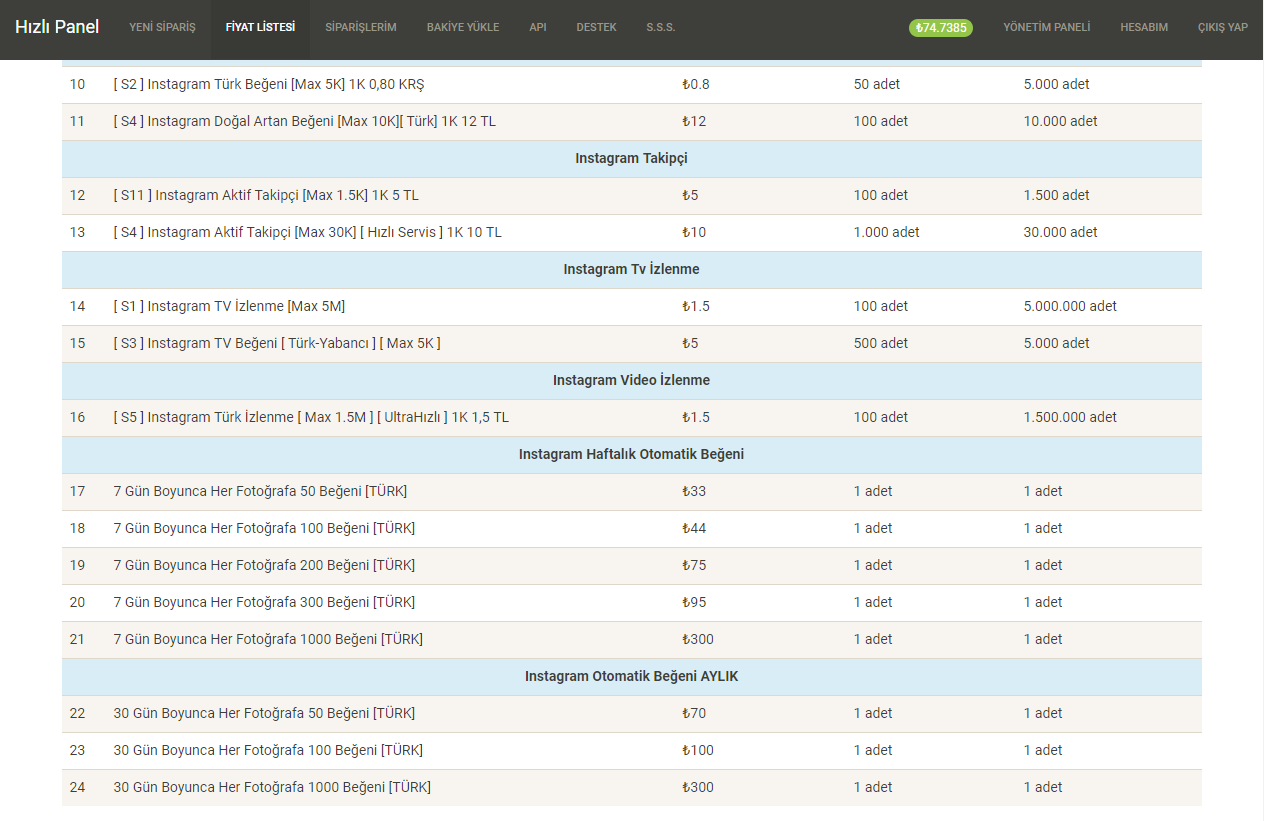Viewport: 1264px width, 821px height.
Task: Select 7 Gün Boyunca 1000 Beğeni row
Action: (268, 639)
